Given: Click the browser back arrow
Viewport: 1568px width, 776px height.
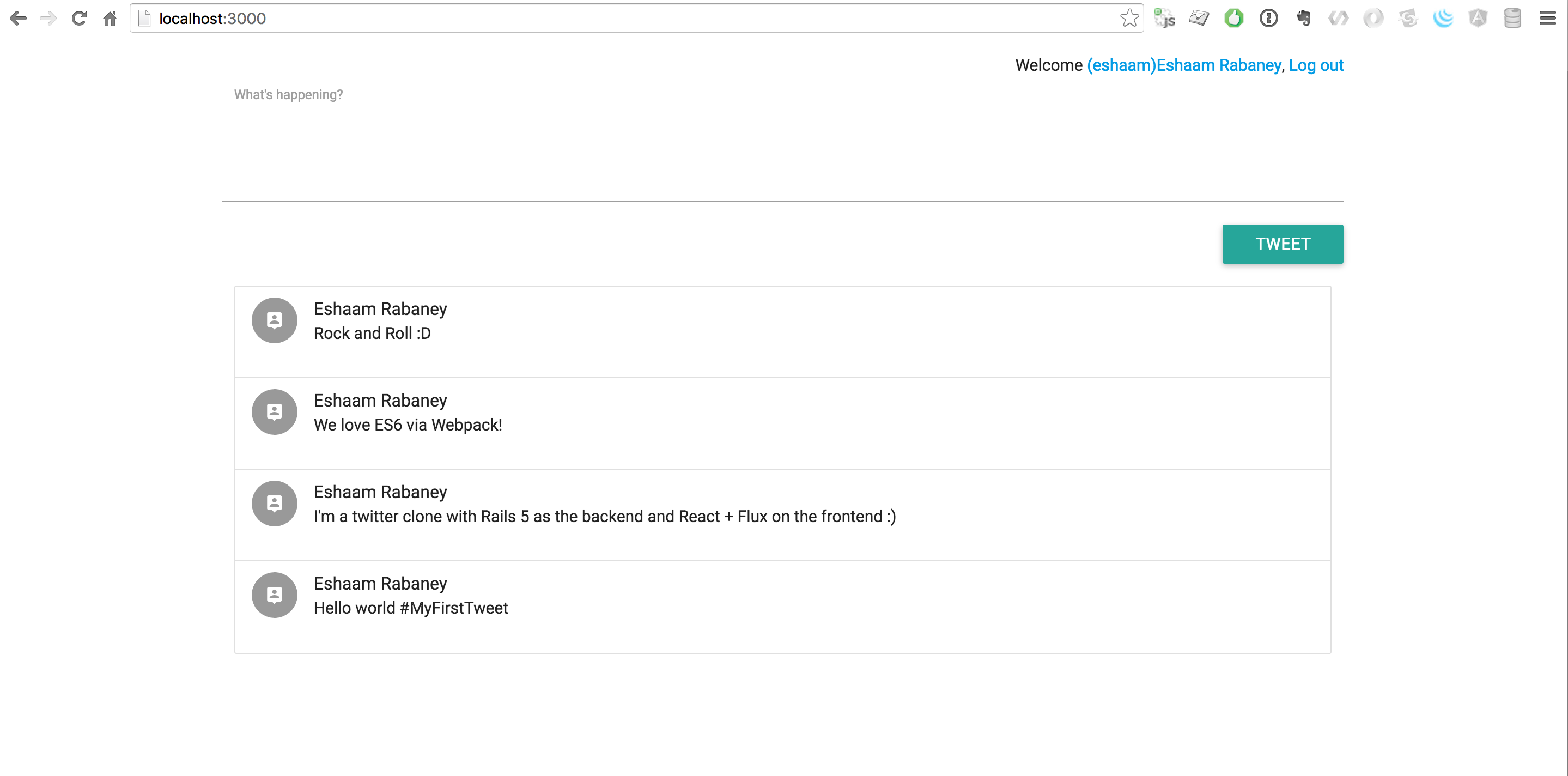Looking at the screenshot, I should click(19, 19).
